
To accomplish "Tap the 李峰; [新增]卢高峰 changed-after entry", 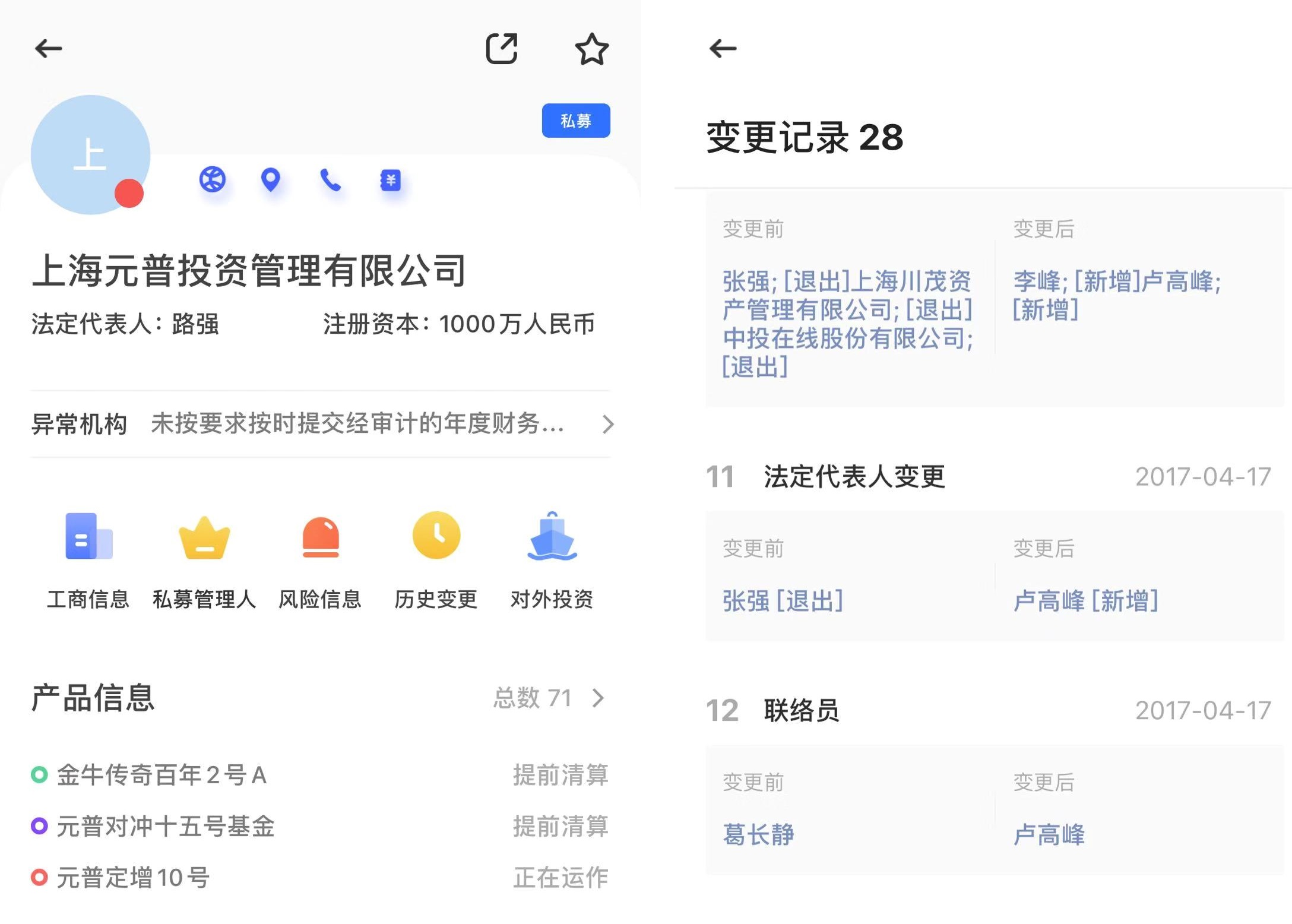I will click(x=1116, y=296).
